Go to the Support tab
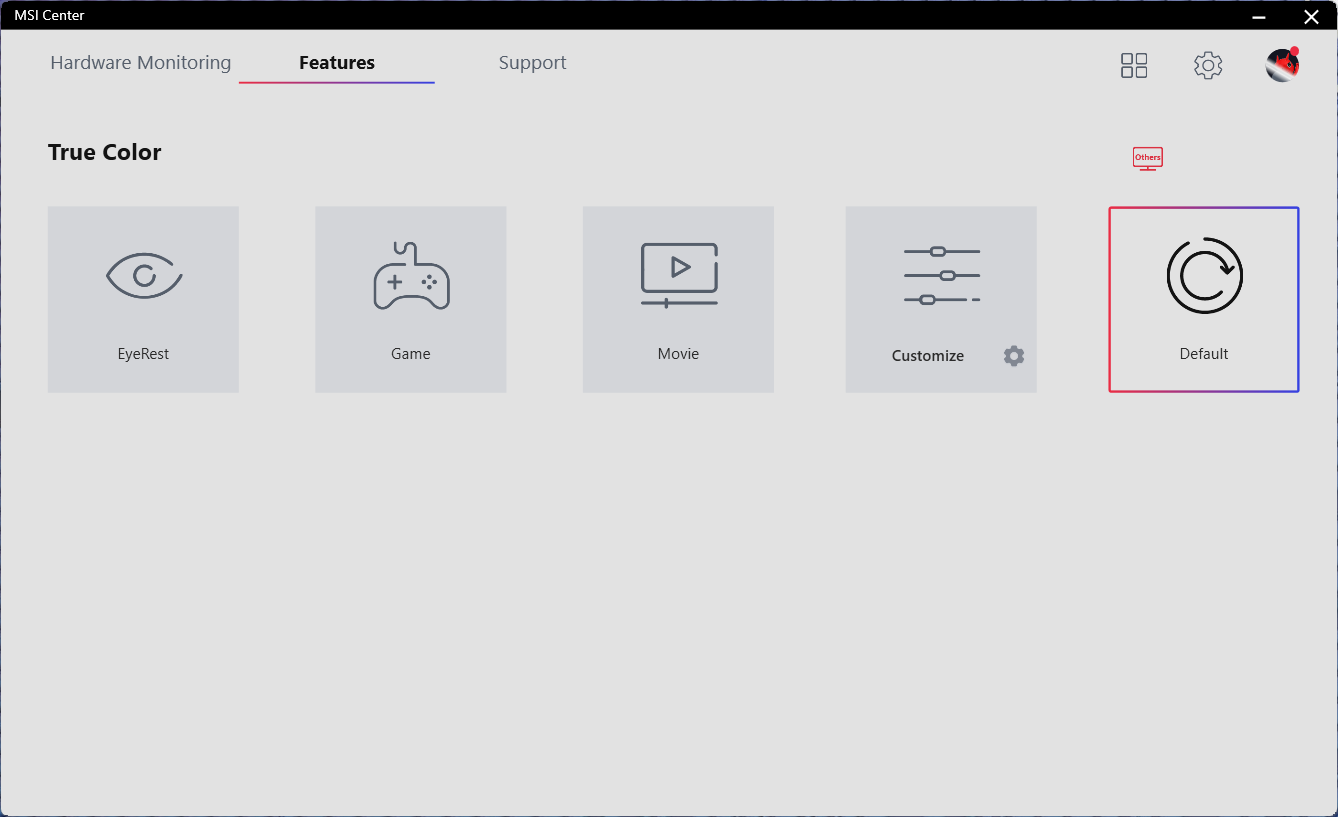Viewport: 1338px width, 817px height. point(533,63)
